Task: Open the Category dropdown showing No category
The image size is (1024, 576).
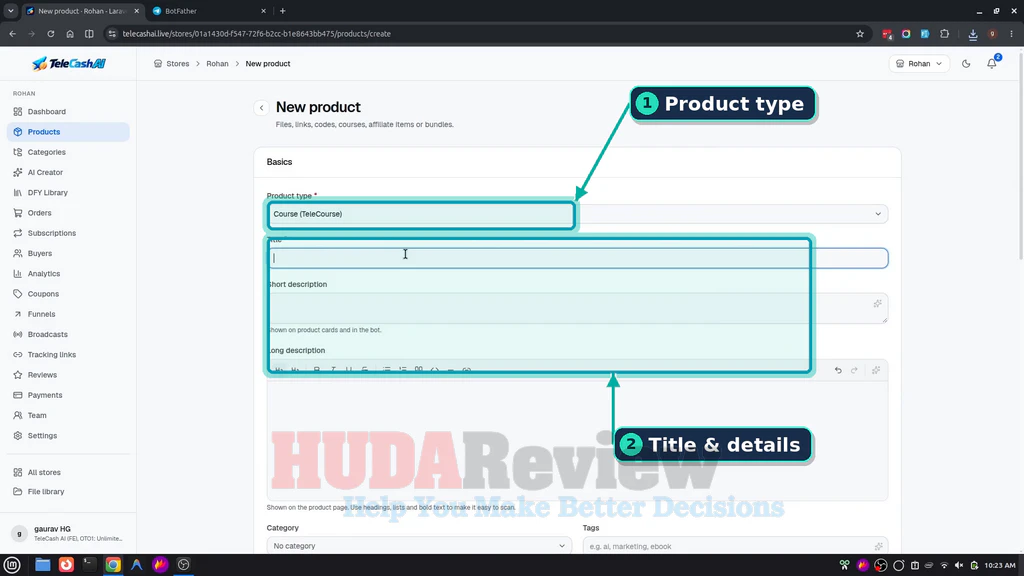Action: click(x=419, y=546)
